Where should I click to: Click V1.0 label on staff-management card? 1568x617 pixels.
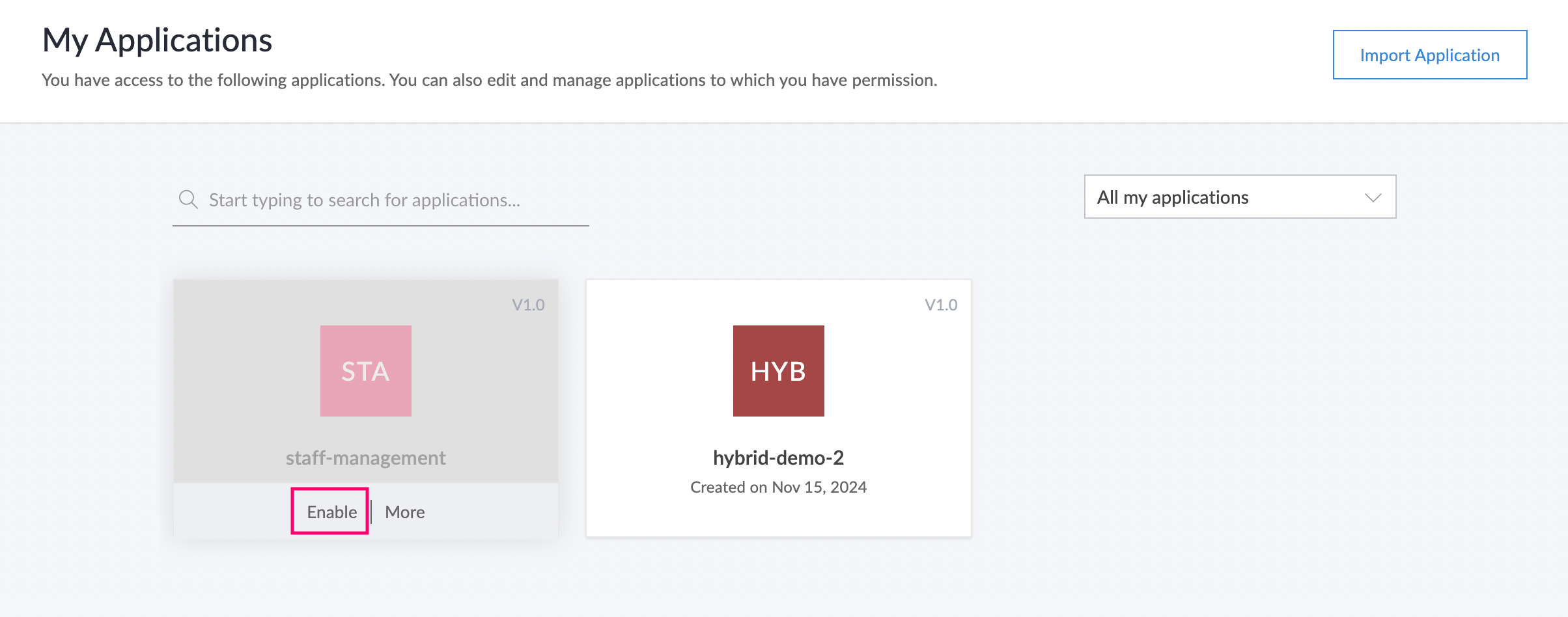click(x=528, y=305)
